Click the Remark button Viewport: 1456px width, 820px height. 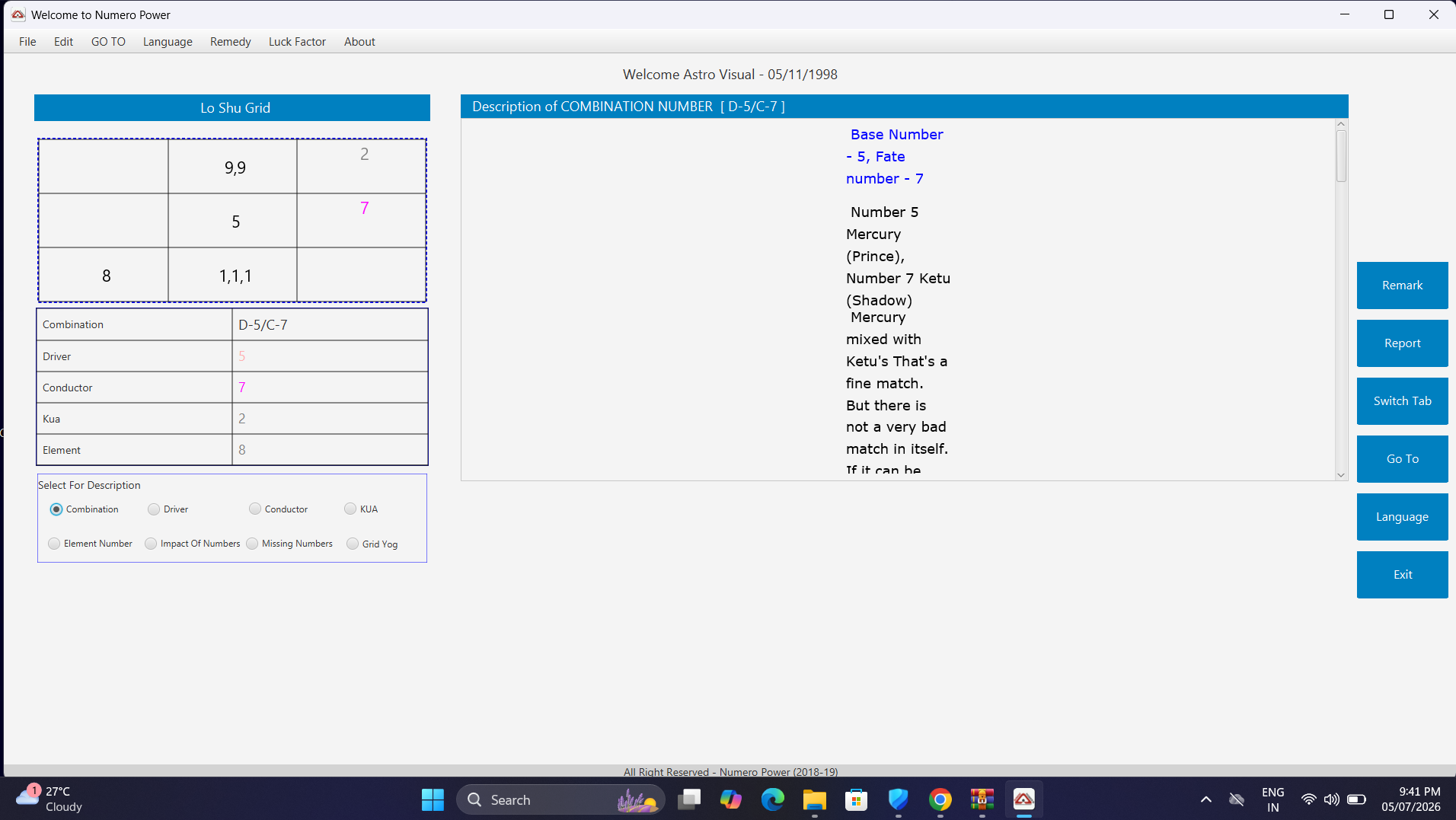[x=1402, y=286]
